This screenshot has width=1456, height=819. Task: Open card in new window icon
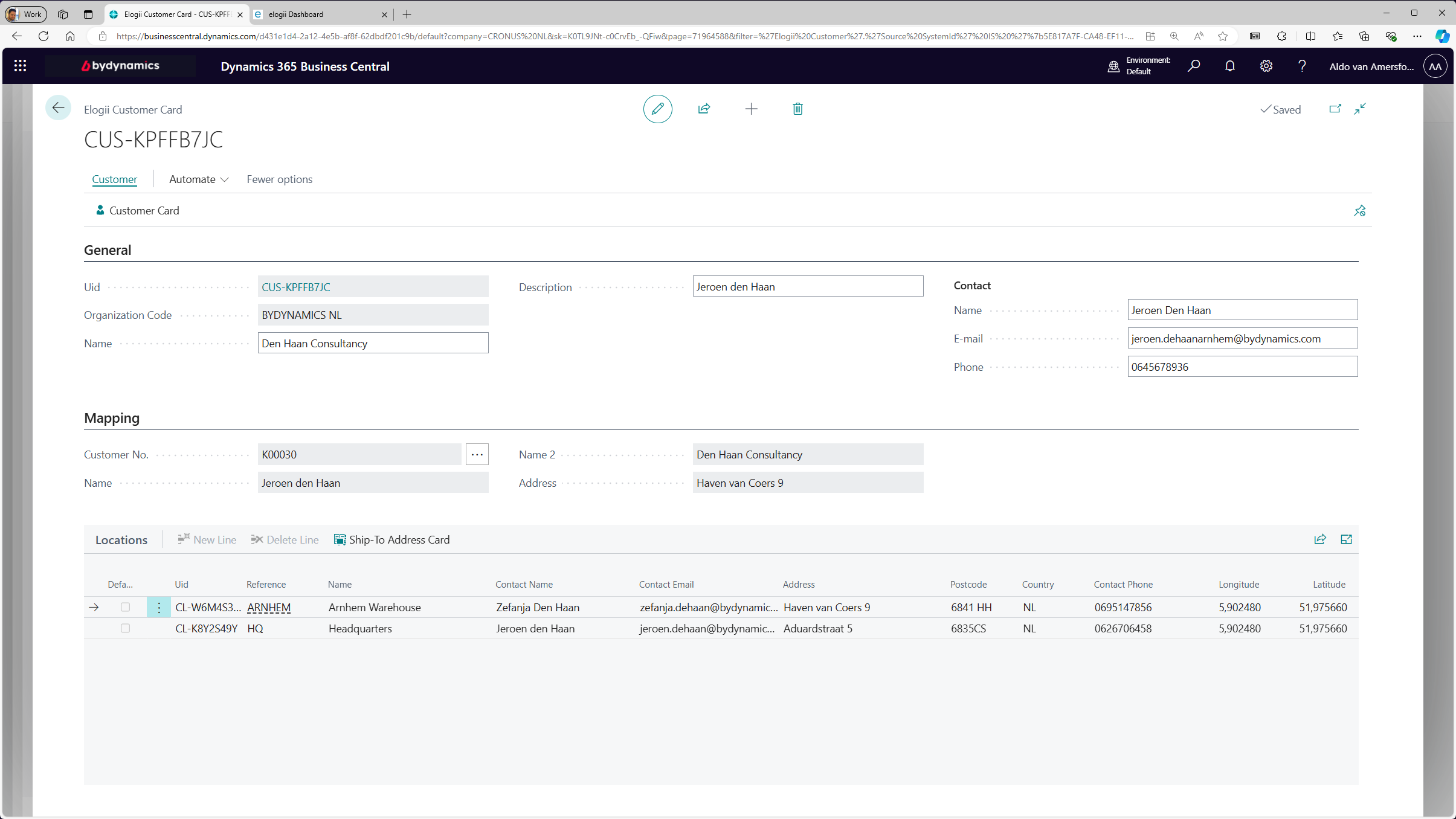(1335, 109)
